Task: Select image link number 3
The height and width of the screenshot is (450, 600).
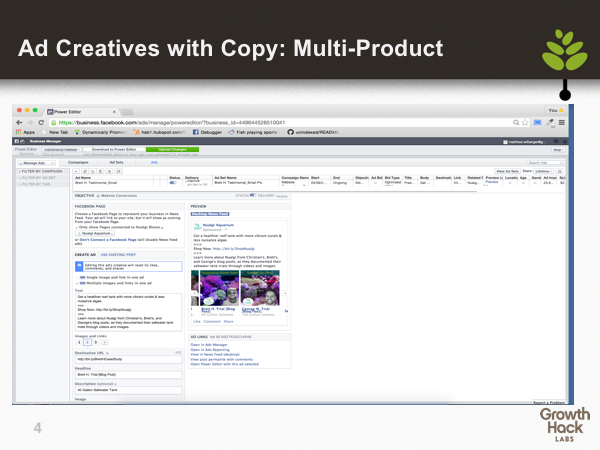Action: (x=96, y=342)
